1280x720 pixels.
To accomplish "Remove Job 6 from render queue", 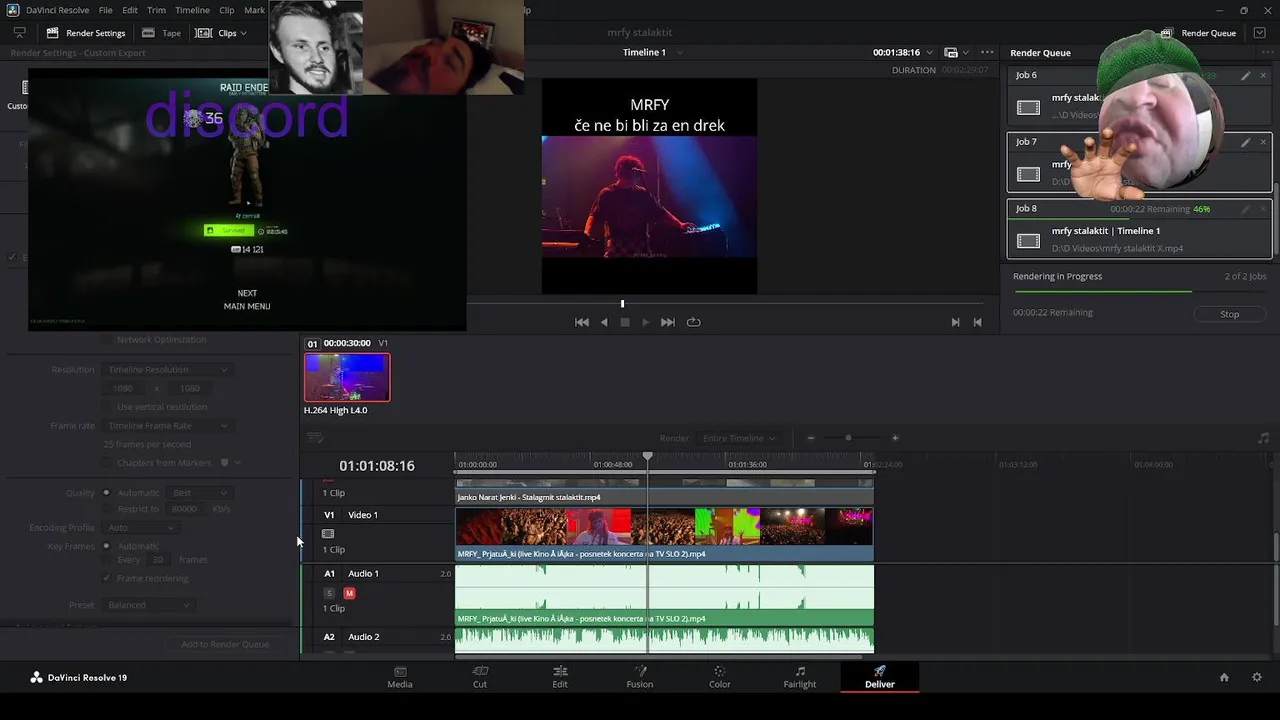I will 1263,76.
